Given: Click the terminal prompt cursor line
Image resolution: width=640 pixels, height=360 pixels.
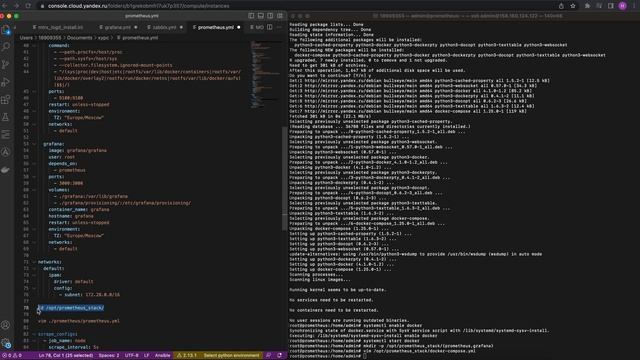Looking at the screenshot, I should coord(328,356).
